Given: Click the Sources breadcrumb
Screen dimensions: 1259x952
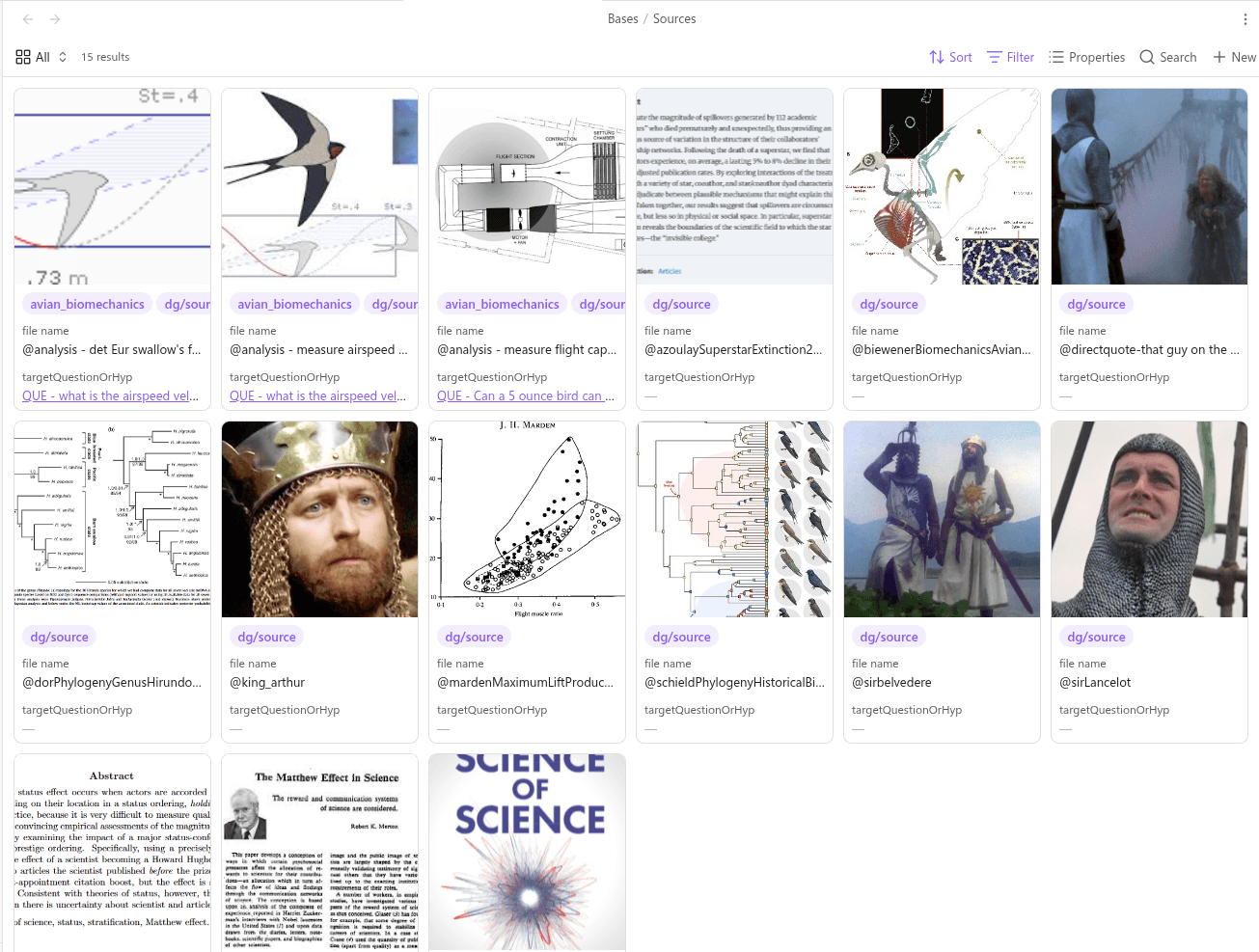Looking at the screenshot, I should 674,19.
